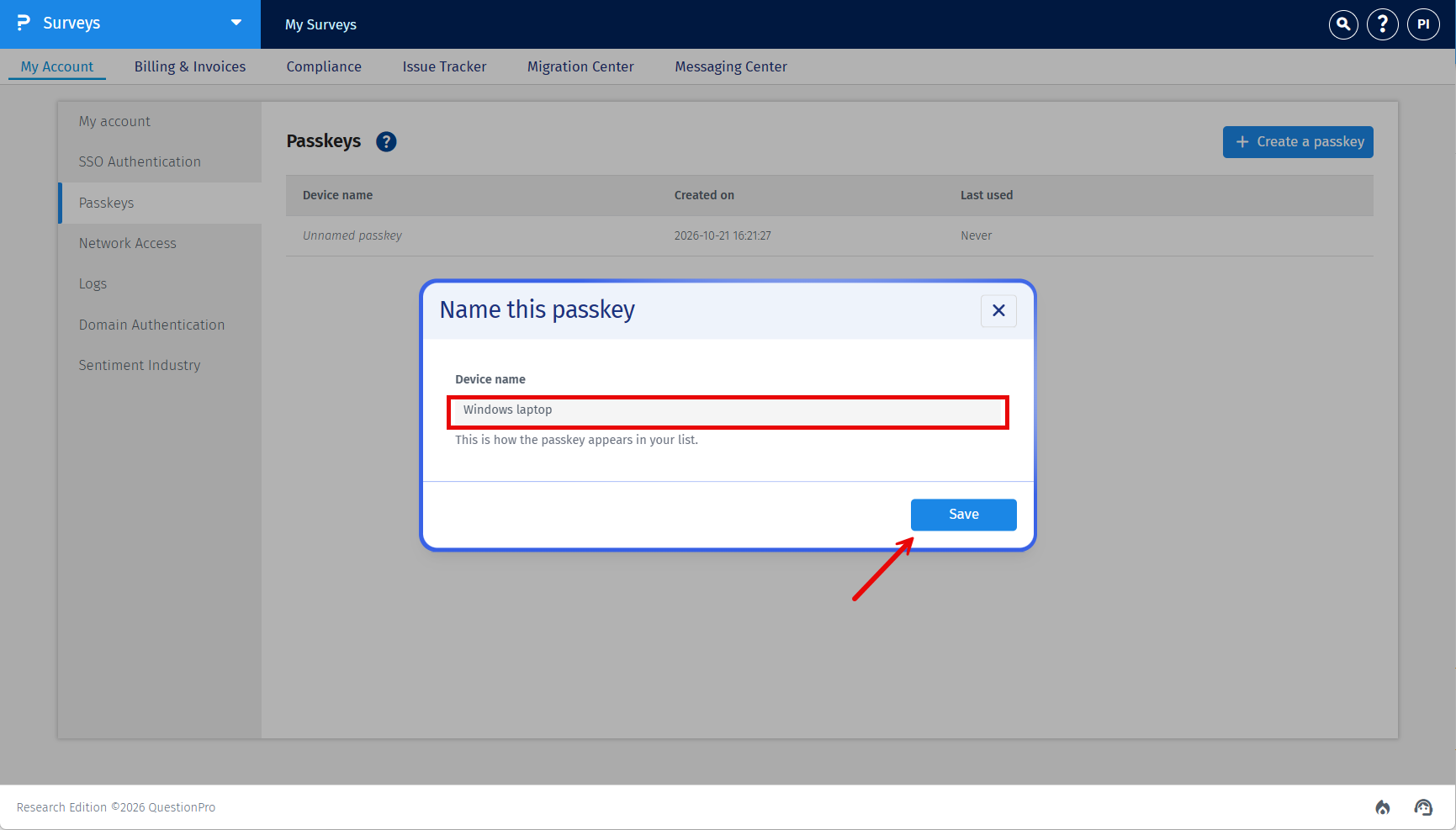Click the Surveys product label

[71, 23]
